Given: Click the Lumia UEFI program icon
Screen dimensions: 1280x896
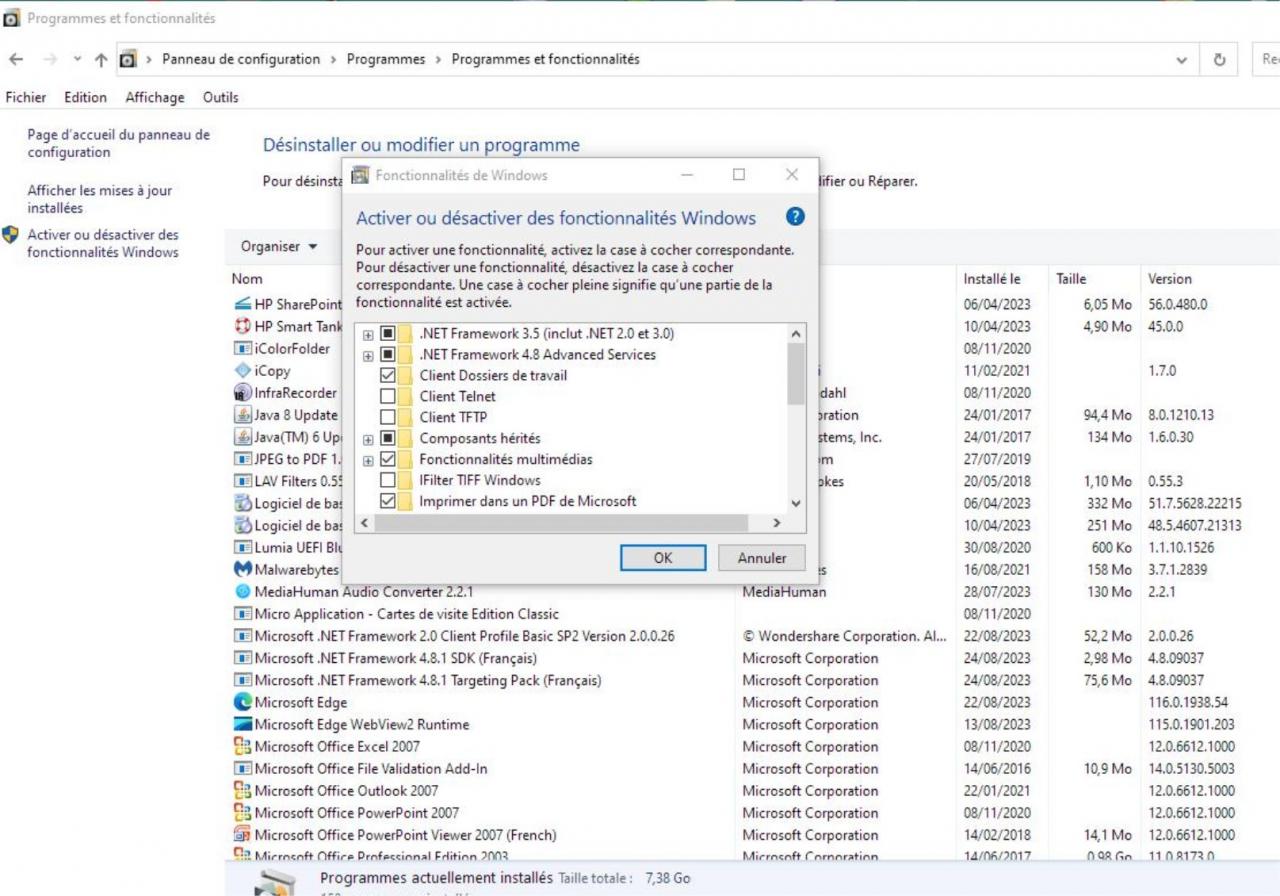Looking at the screenshot, I should pyautogui.click(x=242, y=547).
